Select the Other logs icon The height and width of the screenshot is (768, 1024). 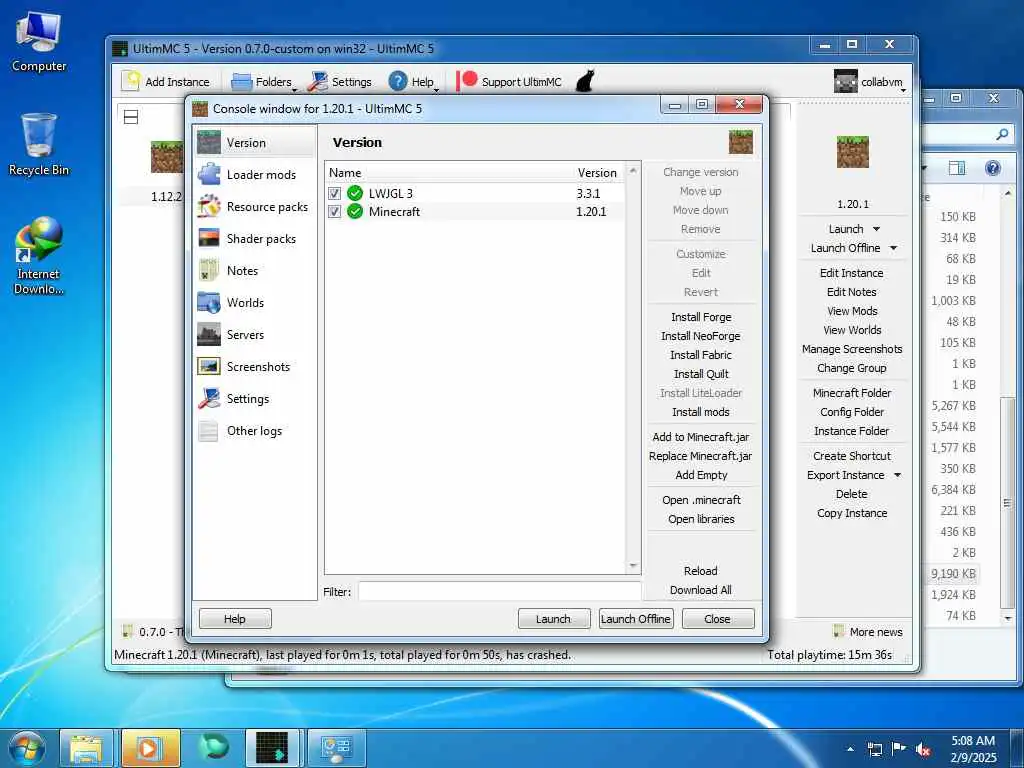[x=209, y=430]
